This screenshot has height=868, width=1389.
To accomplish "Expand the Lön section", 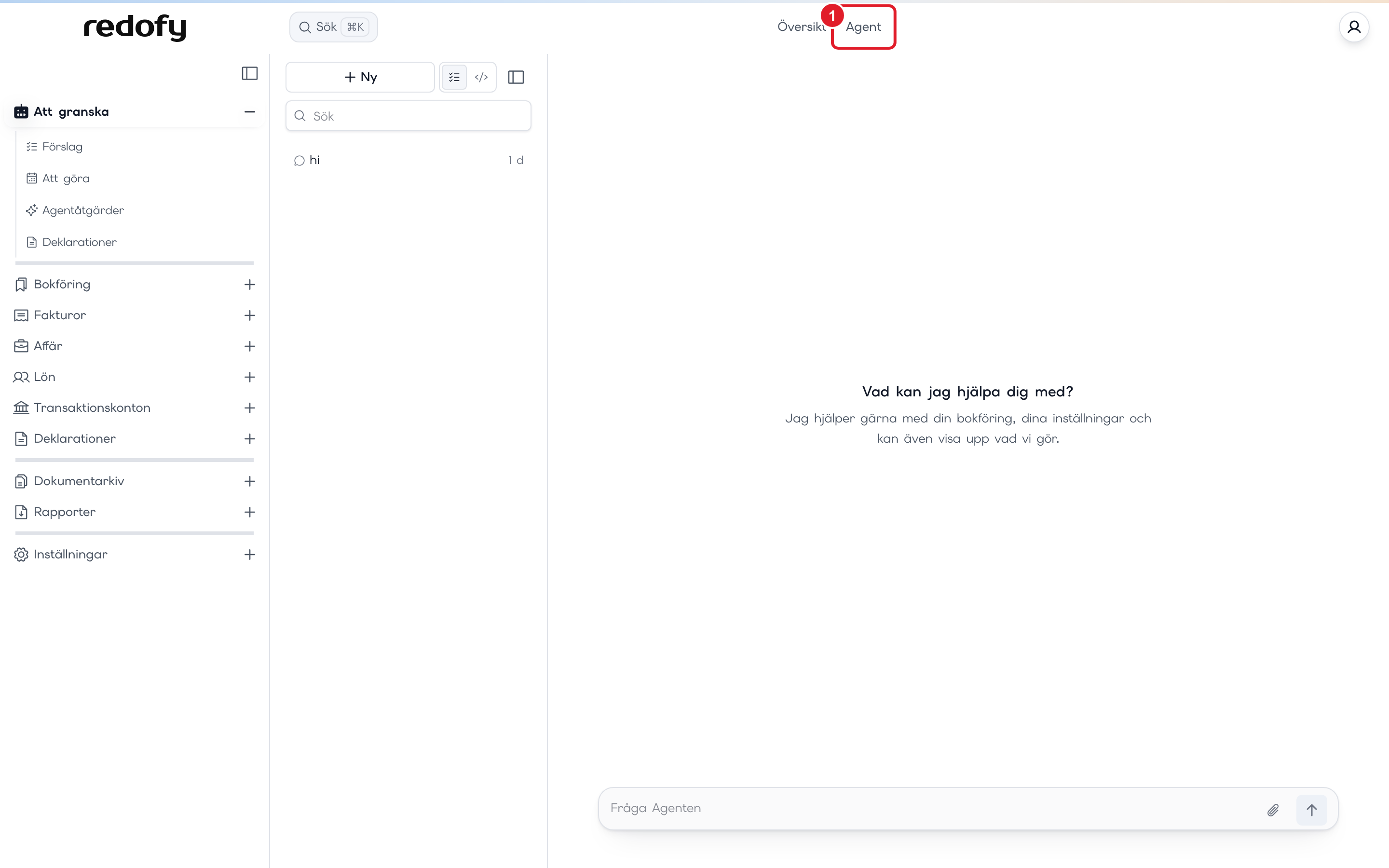I will (x=250, y=377).
